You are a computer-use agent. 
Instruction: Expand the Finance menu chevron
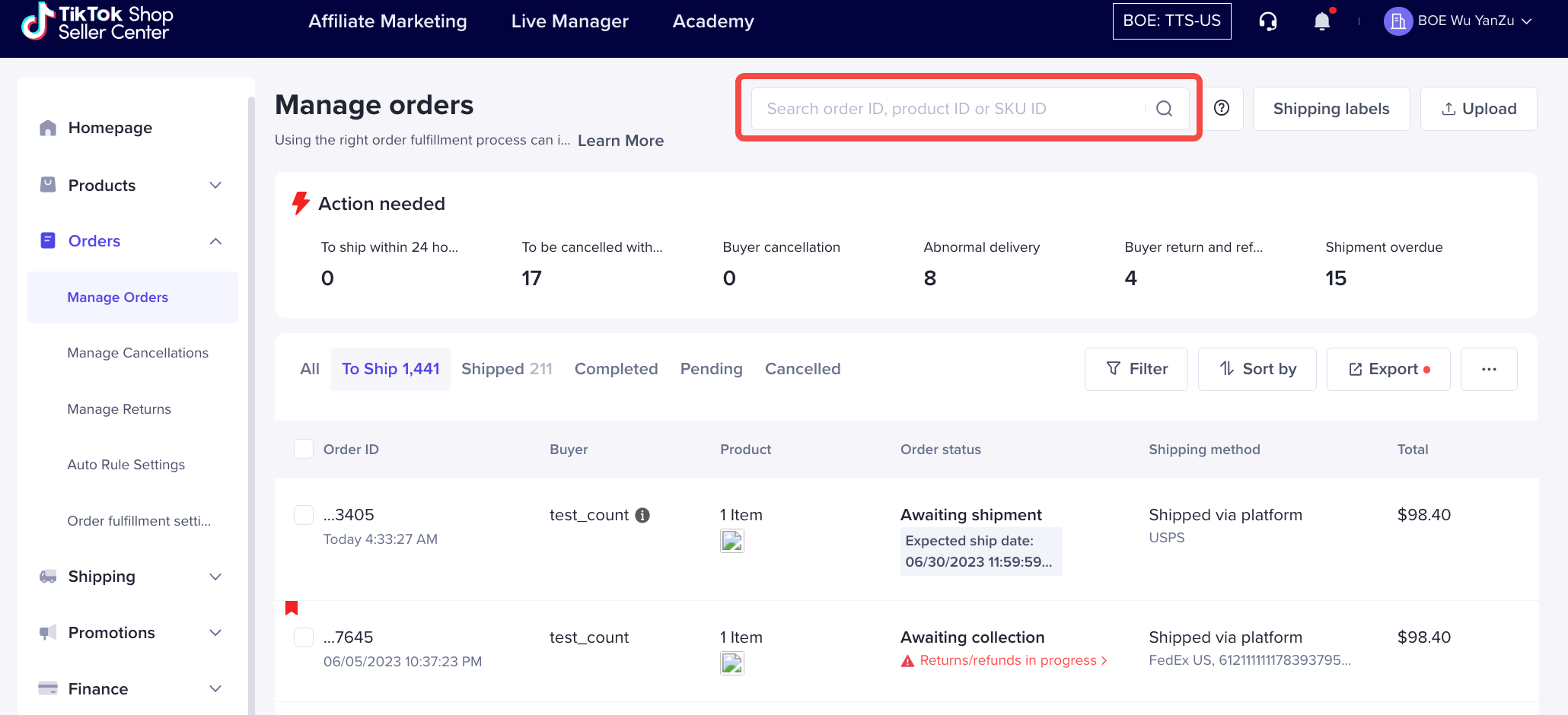coord(215,688)
